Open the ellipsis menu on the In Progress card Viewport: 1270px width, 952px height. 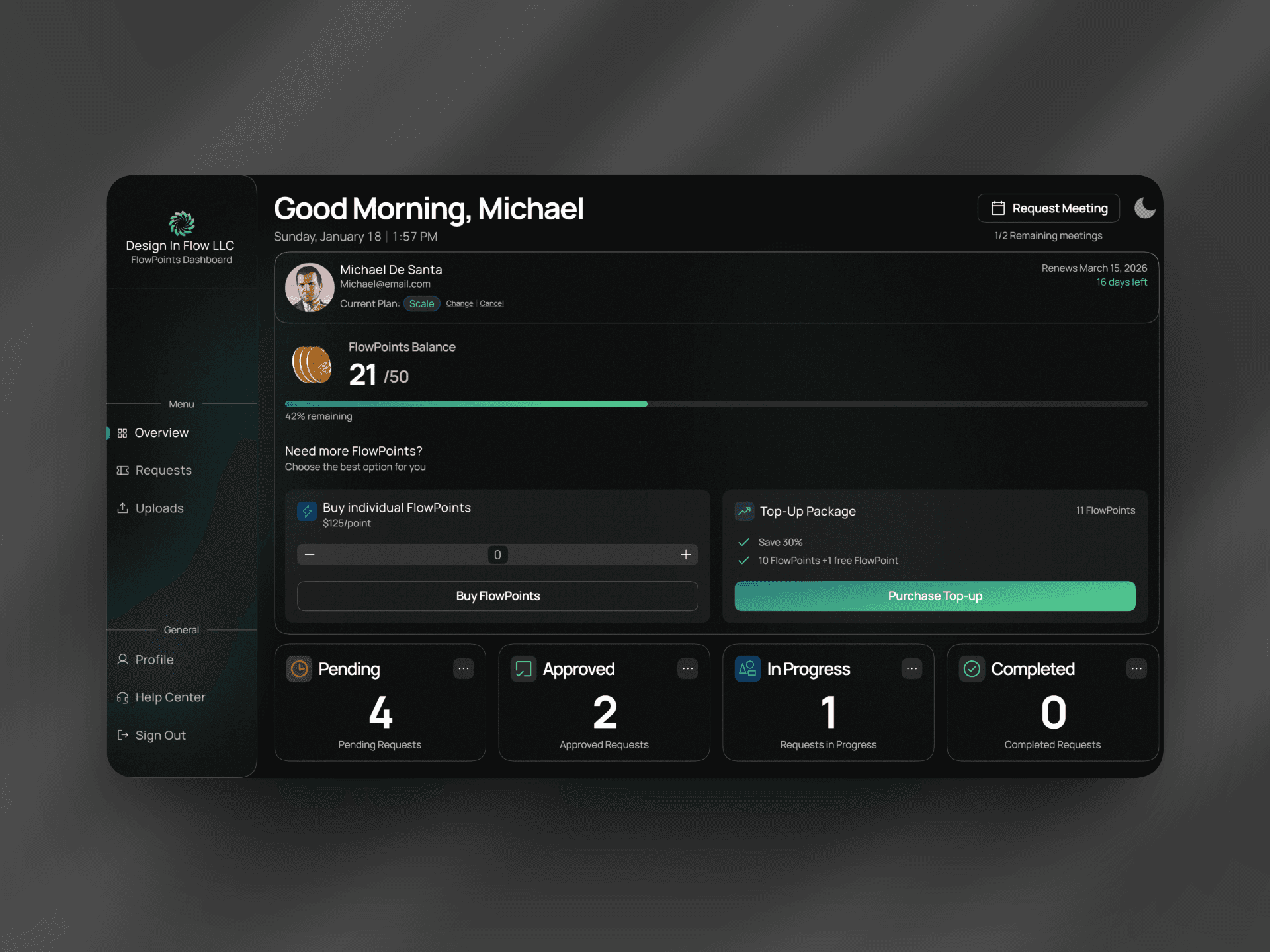911,669
